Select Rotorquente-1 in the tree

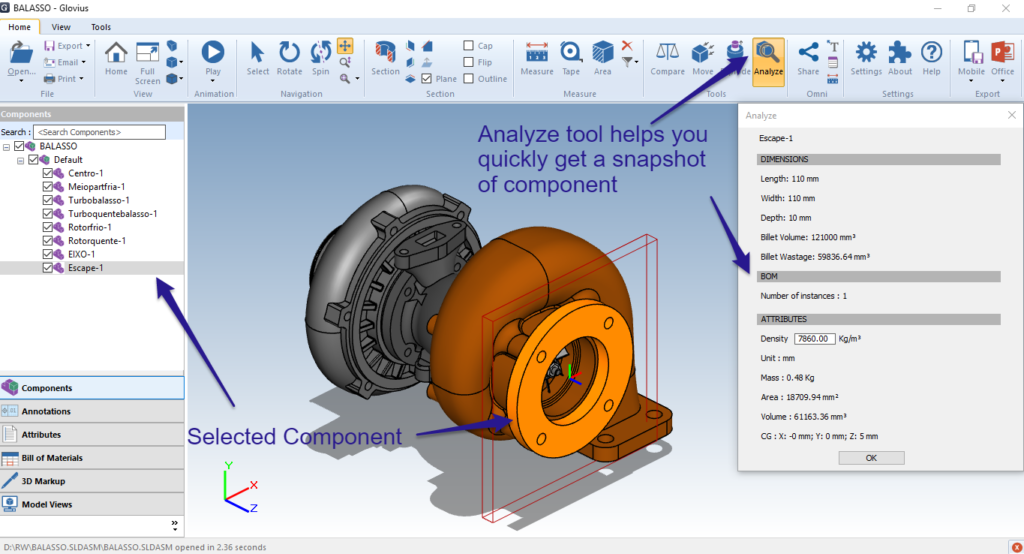97,240
